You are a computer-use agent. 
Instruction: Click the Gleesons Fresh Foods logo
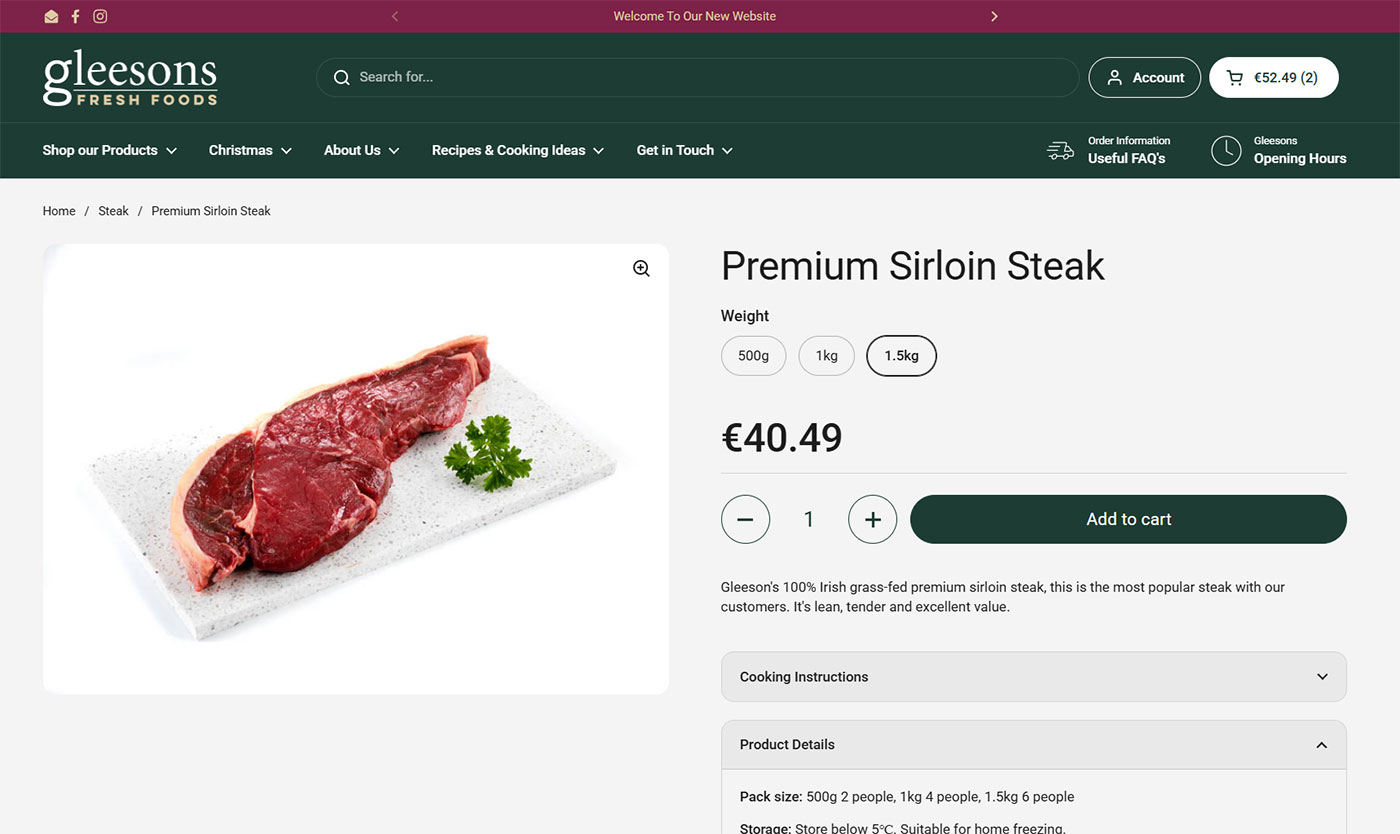130,77
